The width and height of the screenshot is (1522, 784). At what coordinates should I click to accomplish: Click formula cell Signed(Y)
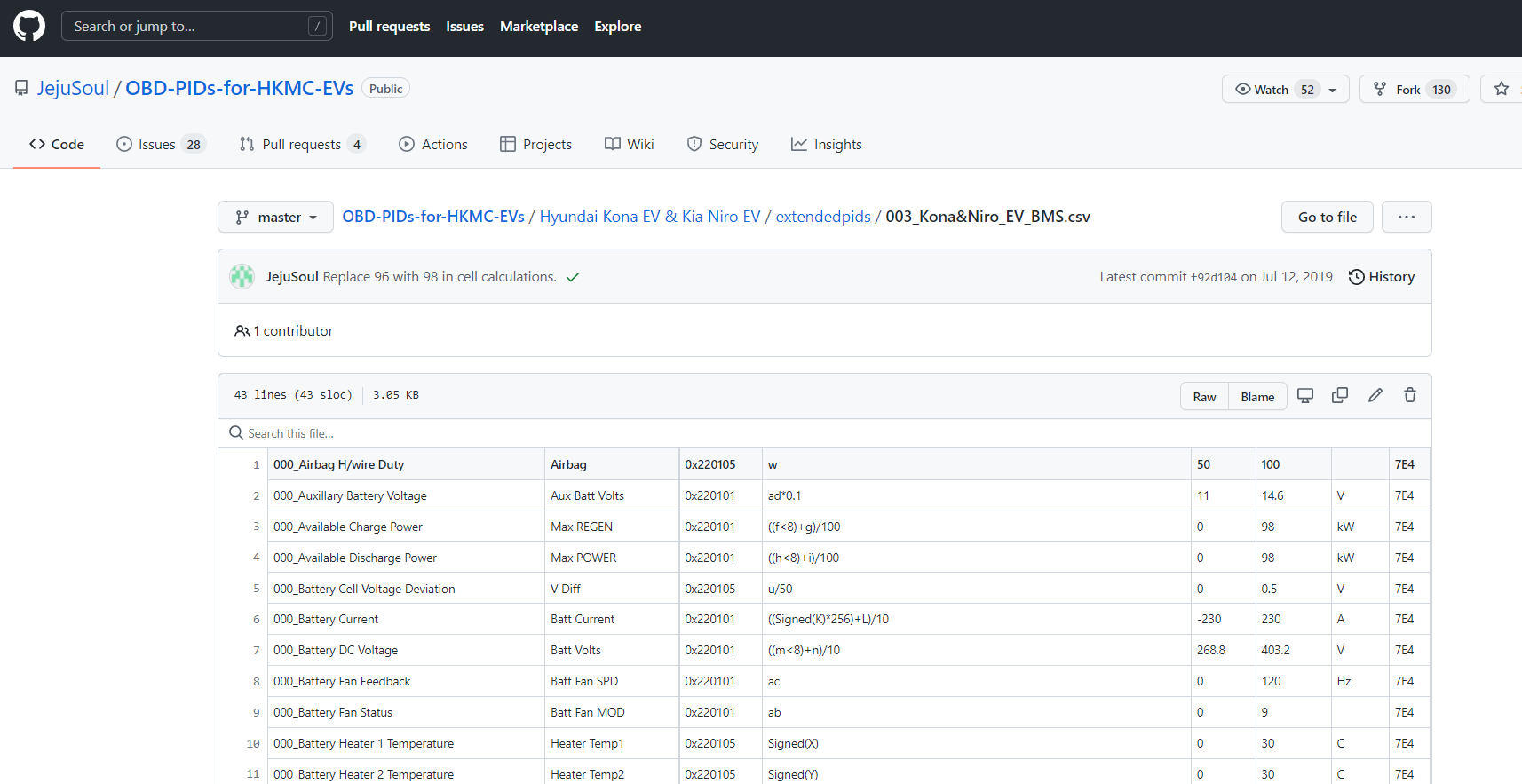977,774
